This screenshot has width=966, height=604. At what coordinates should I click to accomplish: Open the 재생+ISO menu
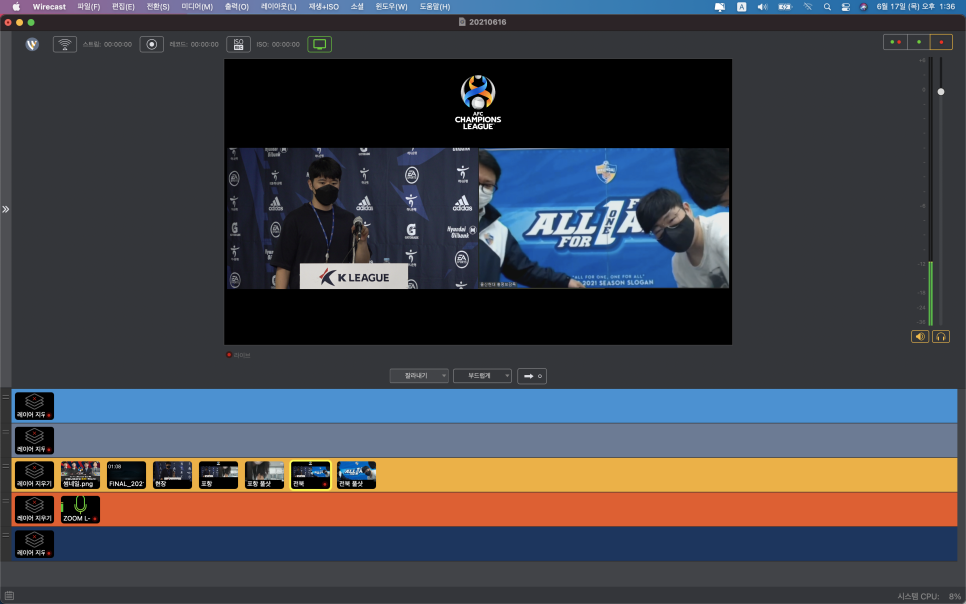click(x=323, y=7)
